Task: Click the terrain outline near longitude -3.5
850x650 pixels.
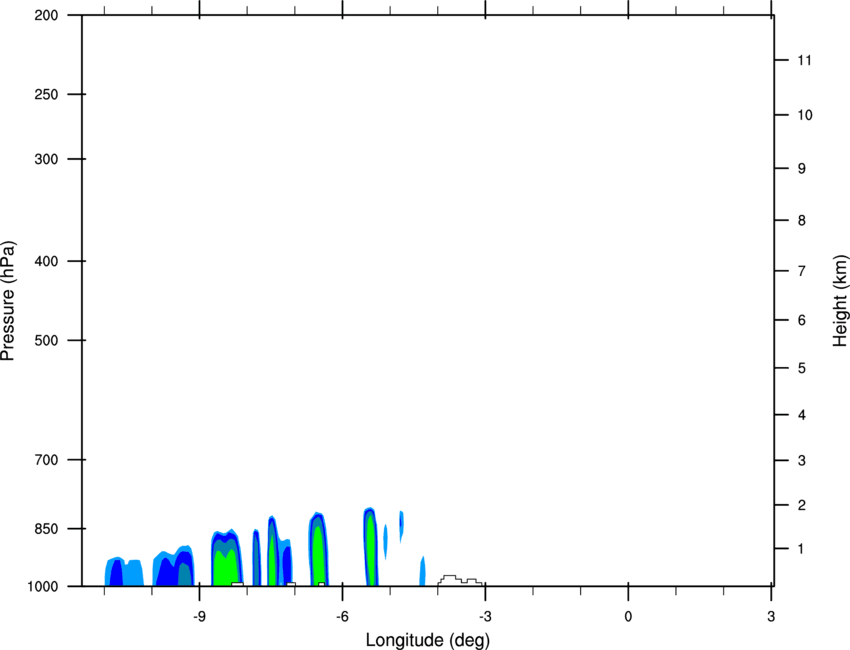Action: [460, 581]
